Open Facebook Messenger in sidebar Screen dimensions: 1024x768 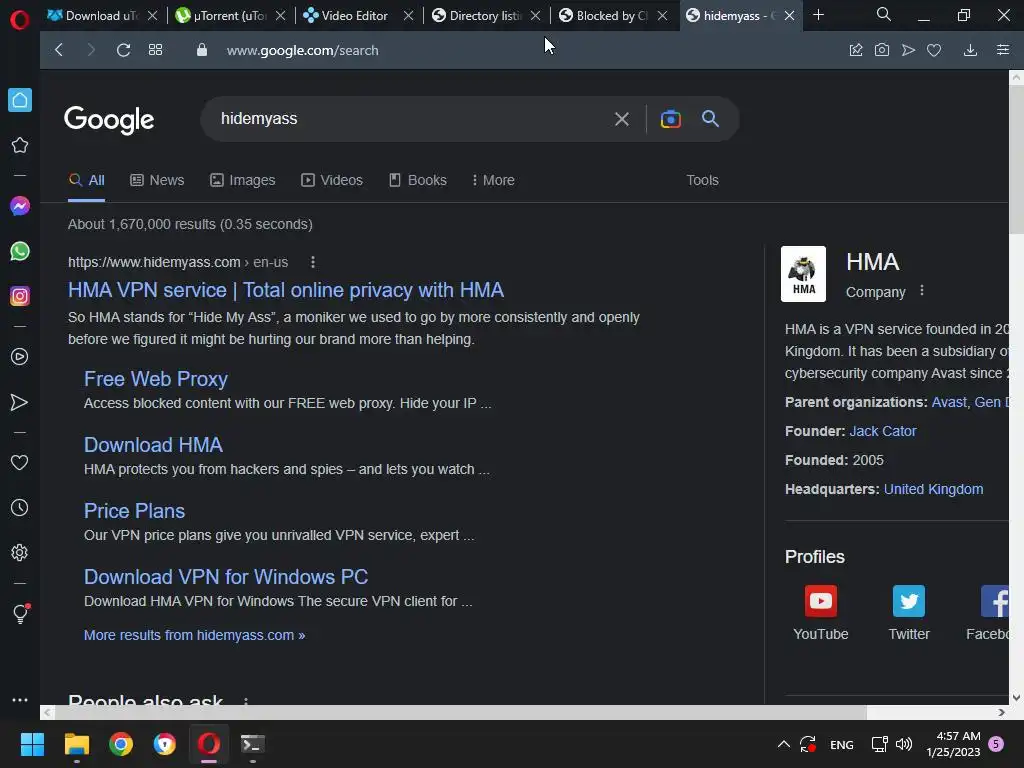click(x=20, y=206)
